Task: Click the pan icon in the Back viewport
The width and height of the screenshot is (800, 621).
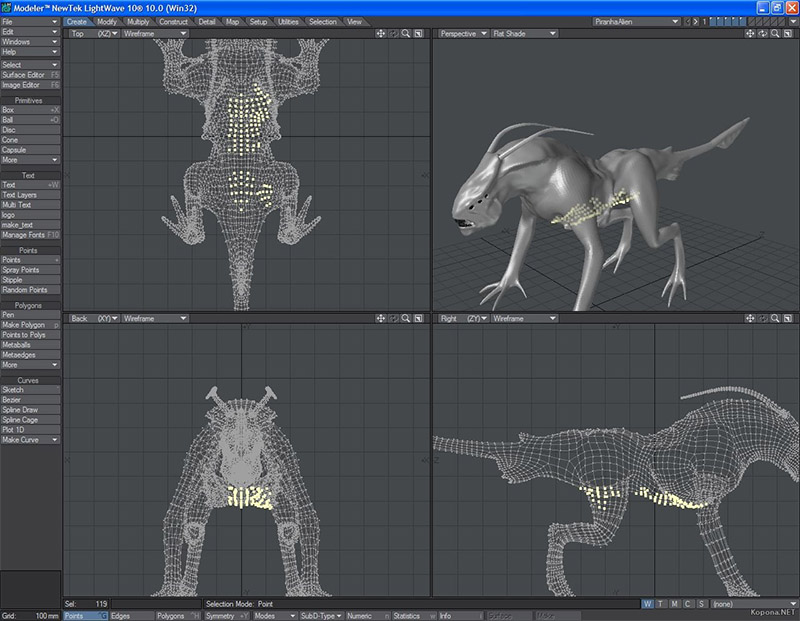Action: click(x=381, y=319)
